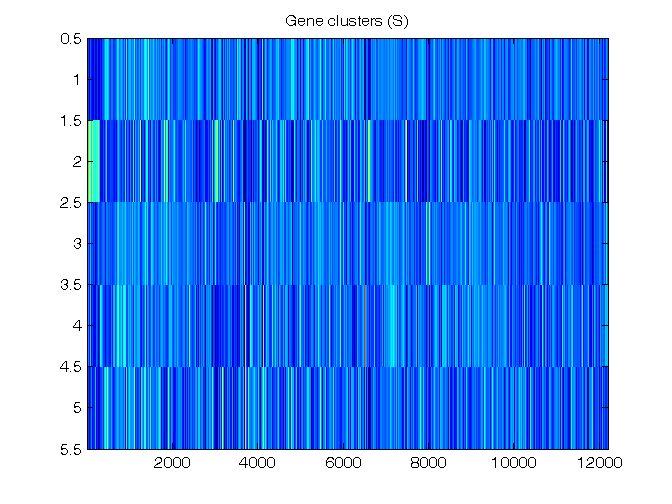Click the 4.5 y-axis tick label
672x504 pixels.
[72, 367]
